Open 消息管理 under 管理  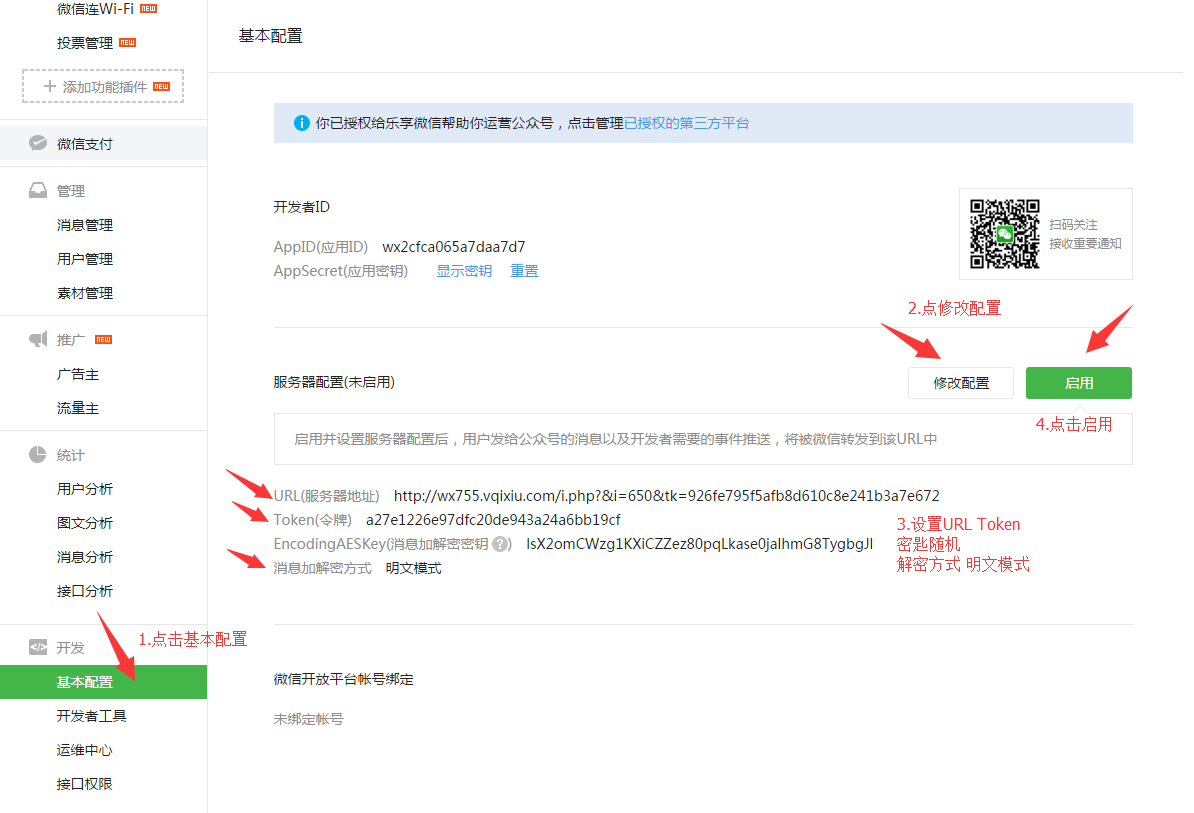point(85,225)
